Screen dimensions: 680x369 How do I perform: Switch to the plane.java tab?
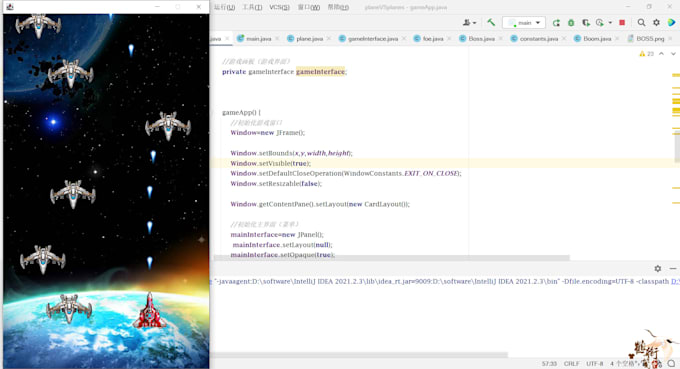click(x=310, y=39)
